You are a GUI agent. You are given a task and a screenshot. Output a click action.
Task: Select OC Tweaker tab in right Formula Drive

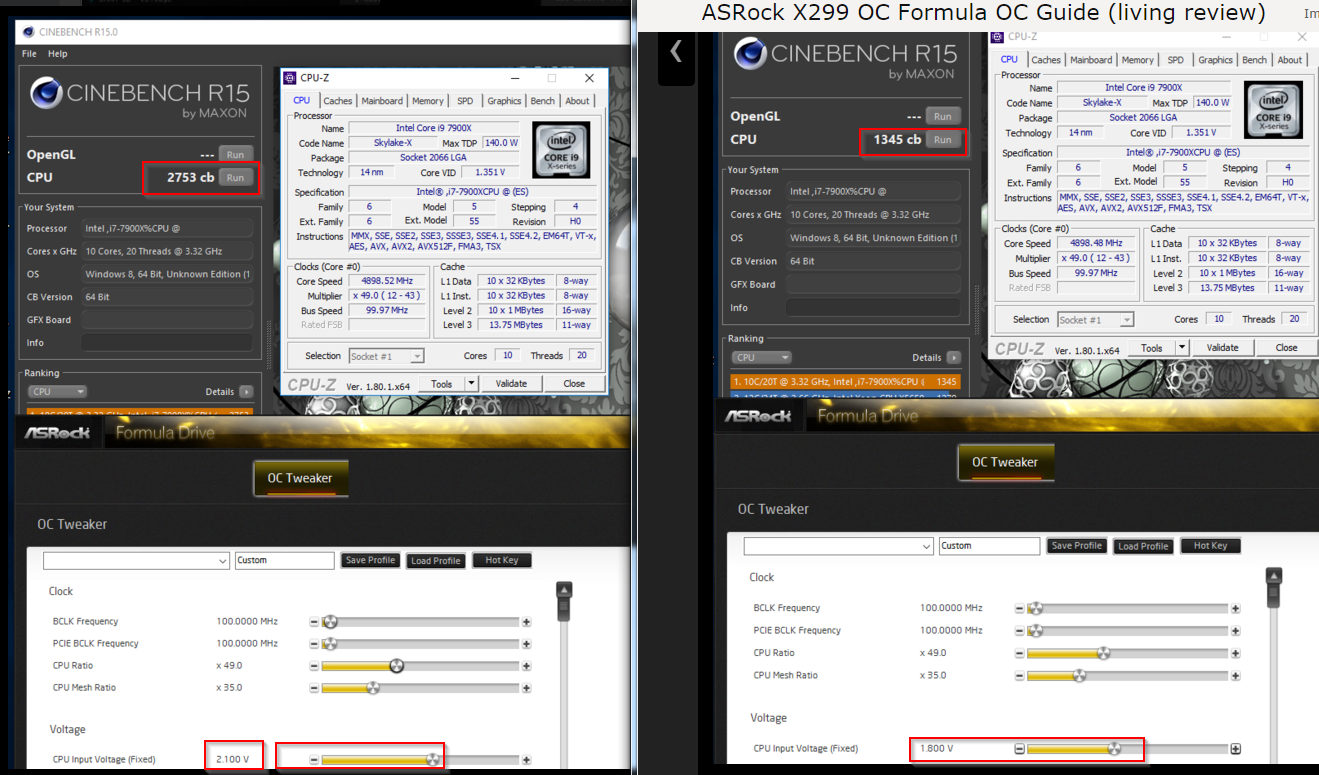click(x=1005, y=462)
